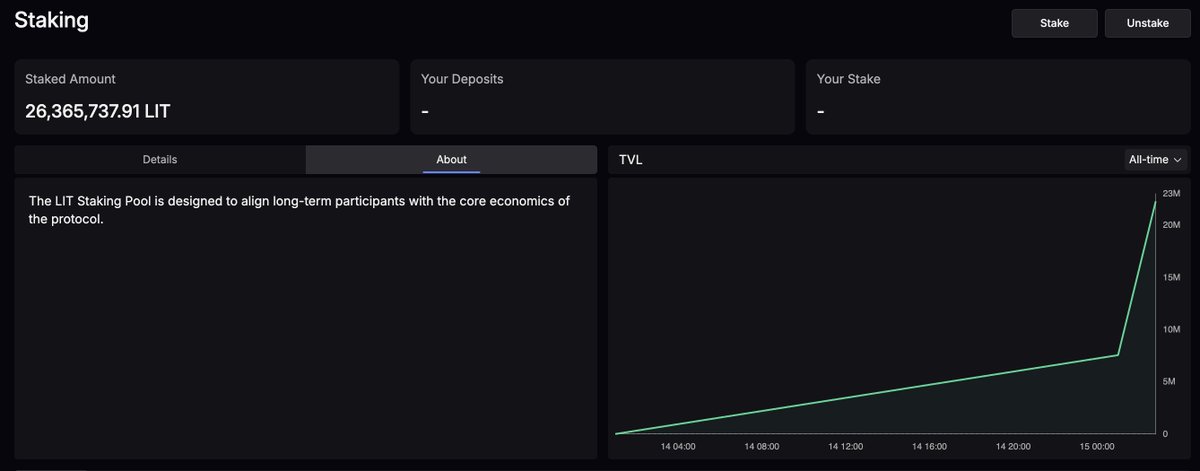Image resolution: width=1200 pixels, height=471 pixels.
Task: Switch to the Details tab
Action: (160, 159)
